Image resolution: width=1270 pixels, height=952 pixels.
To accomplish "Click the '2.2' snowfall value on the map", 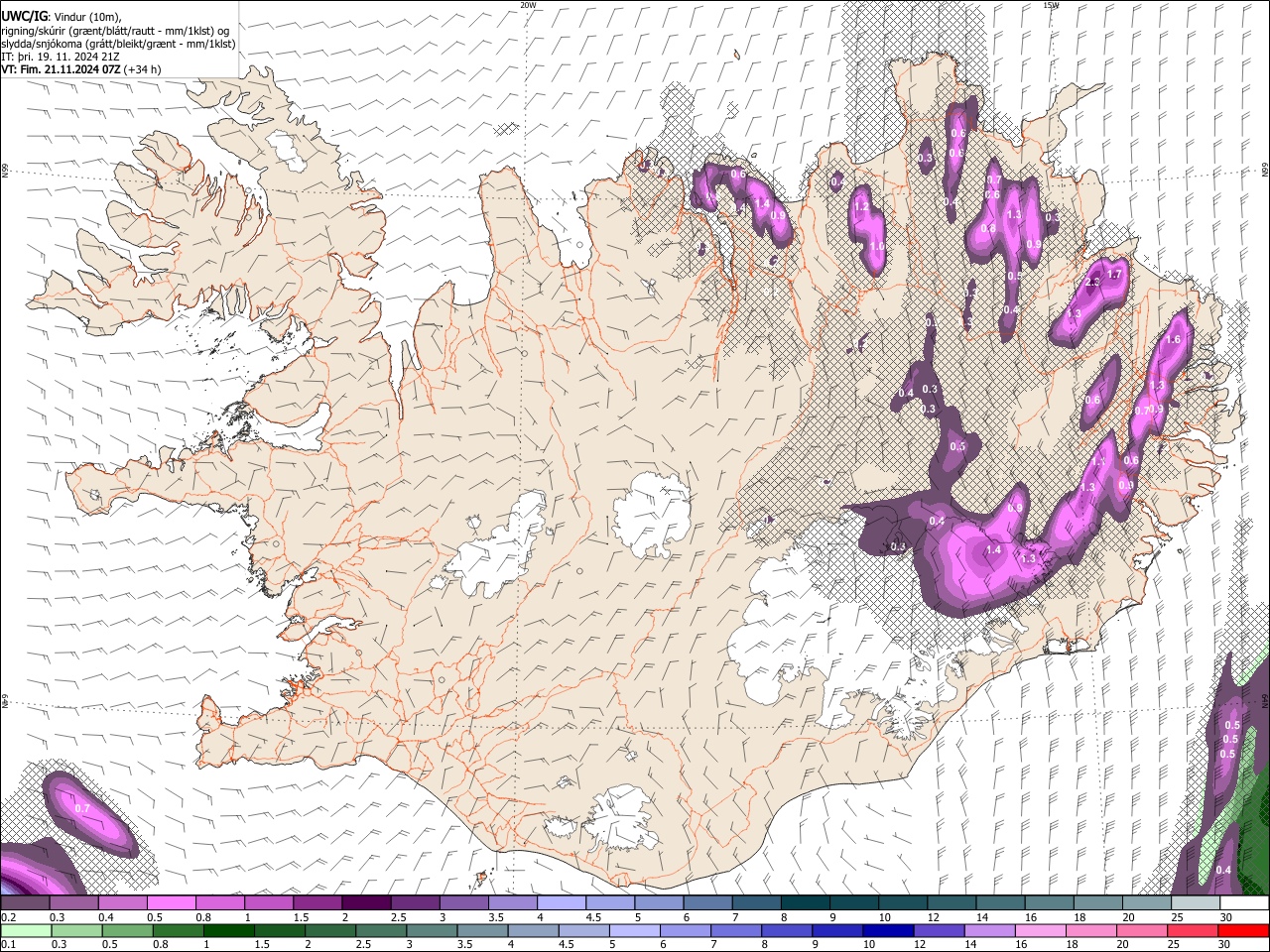I will (1093, 283).
